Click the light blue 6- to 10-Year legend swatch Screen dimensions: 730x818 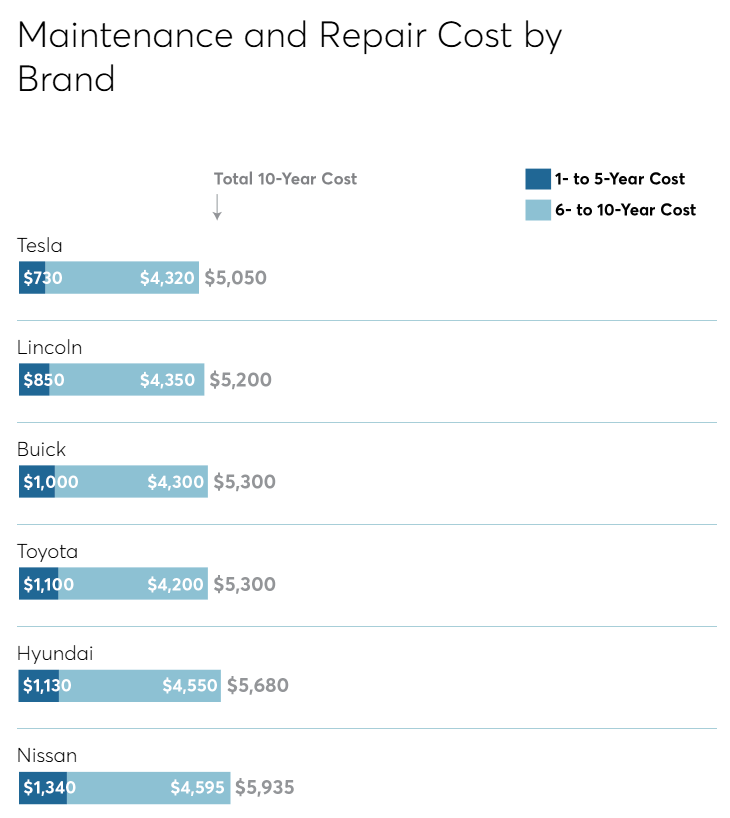tap(538, 210)
